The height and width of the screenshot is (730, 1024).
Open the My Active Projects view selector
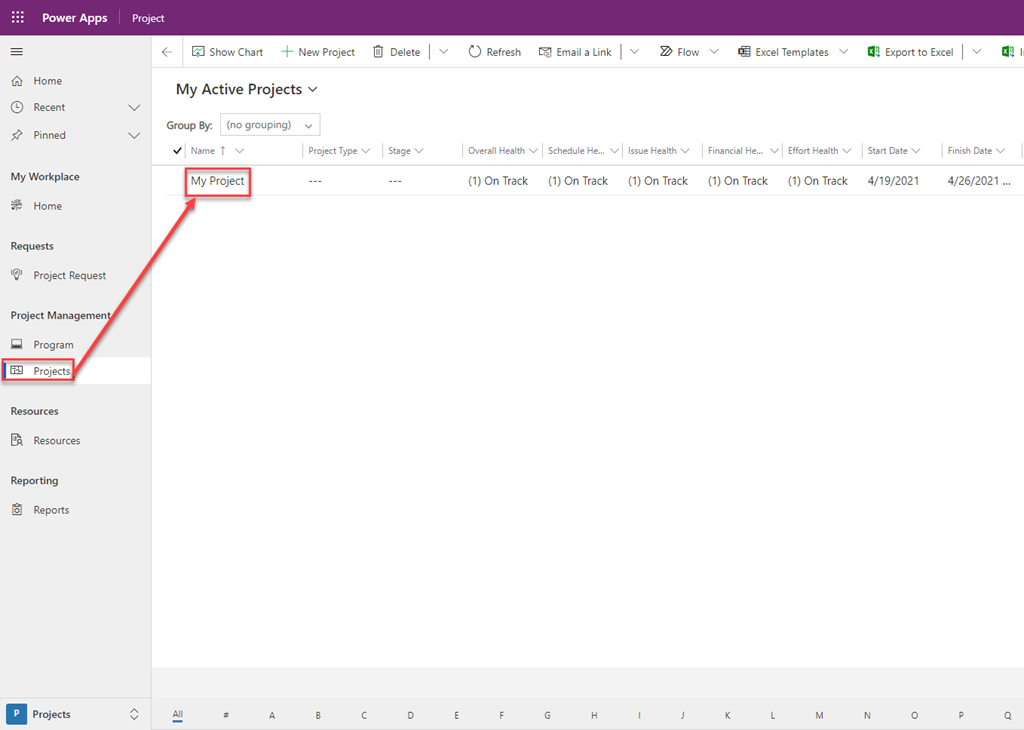point(247,90)
